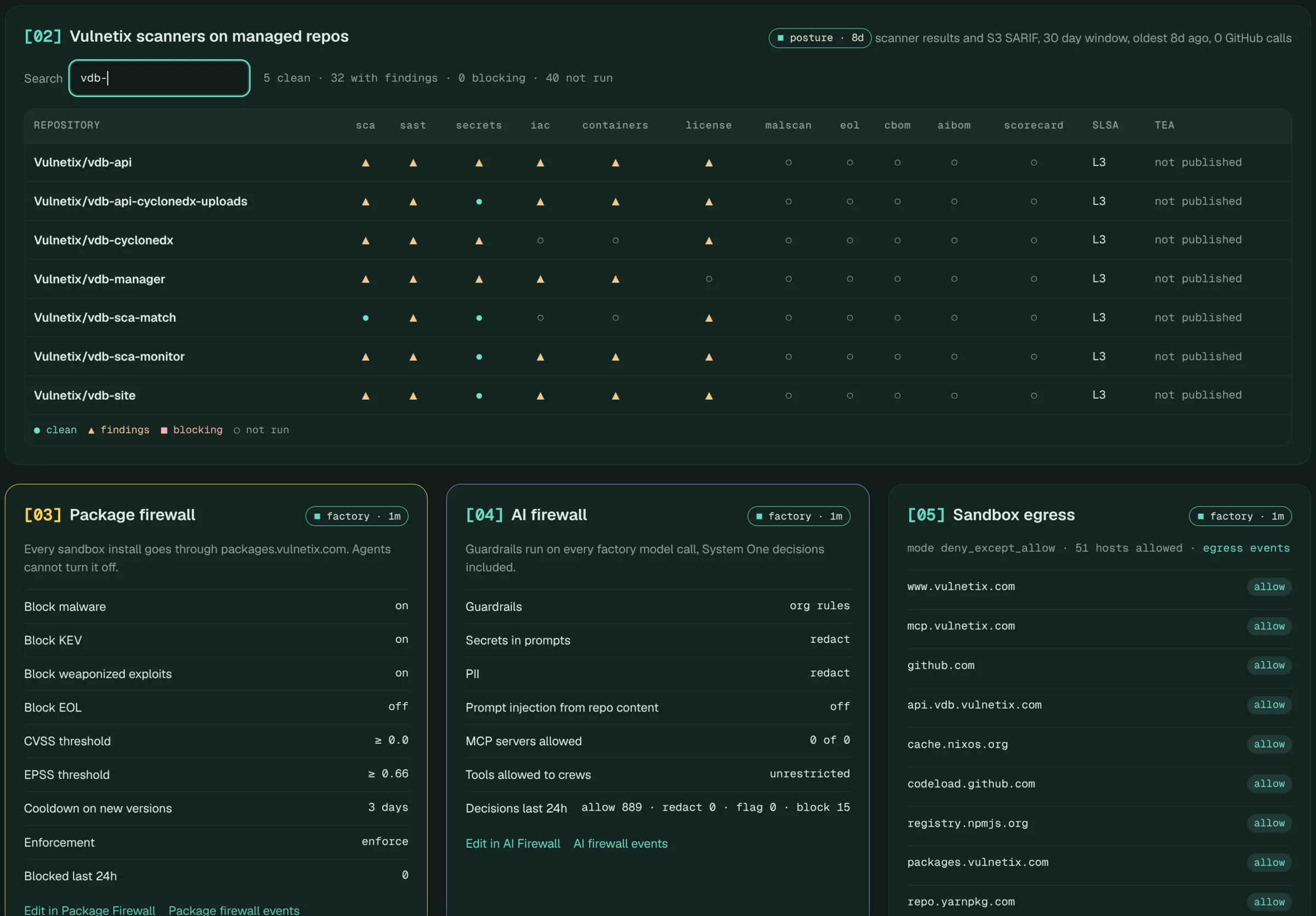Click the secrets findings triangle for vdb-manager

[x=479, y=279]
